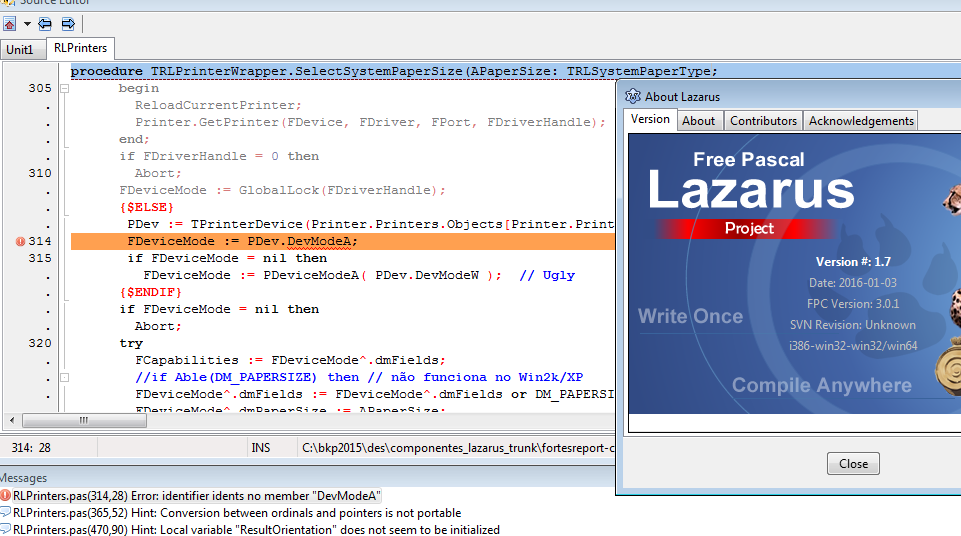The height and width of the screenshot is (536, 961).
Task: Close the About Lazarus dialog with Close button
Action: [x=853, y=464]
